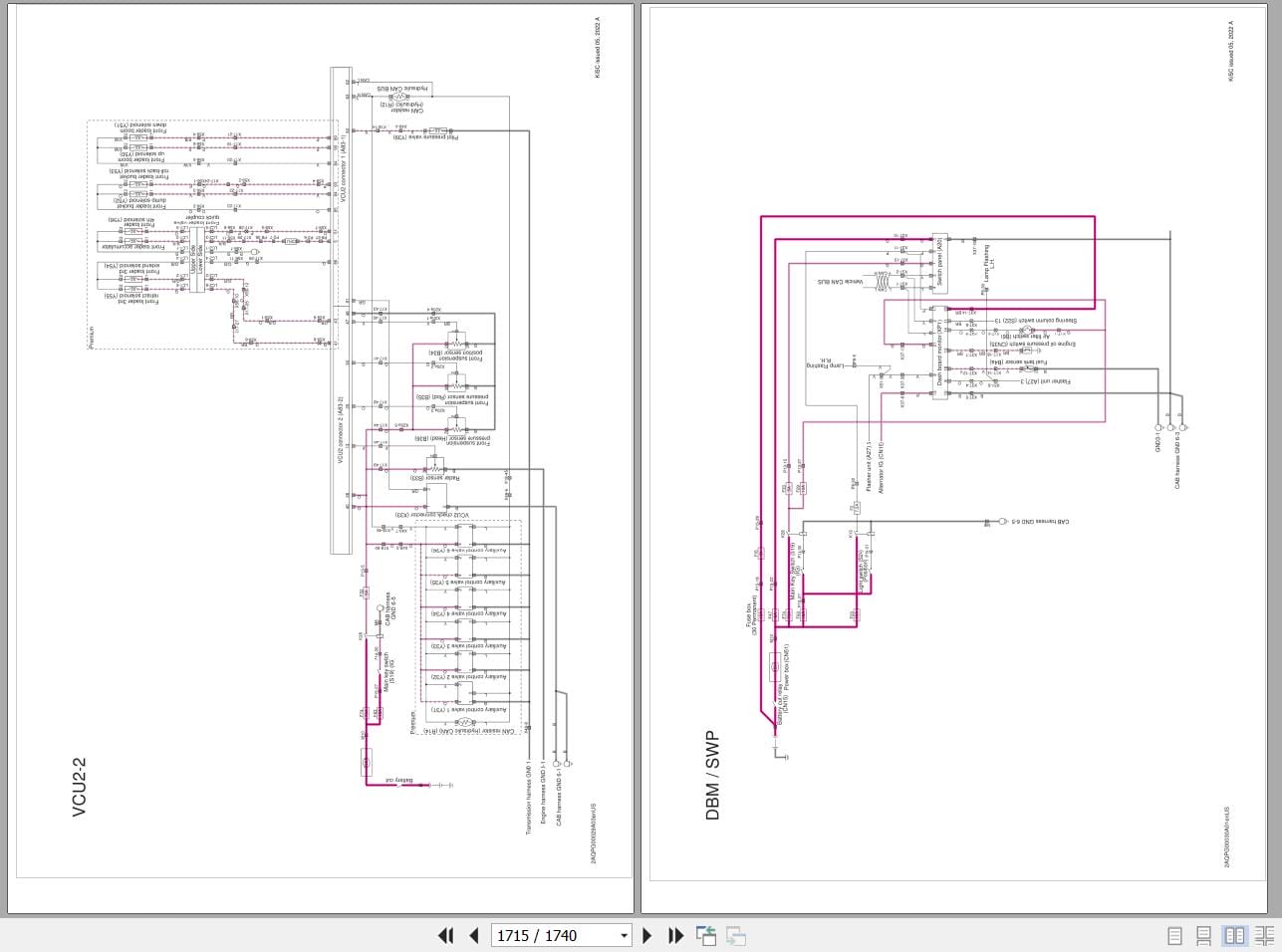Select continuous facing pages layout
1282x952 pixels.
[1264, 935]
